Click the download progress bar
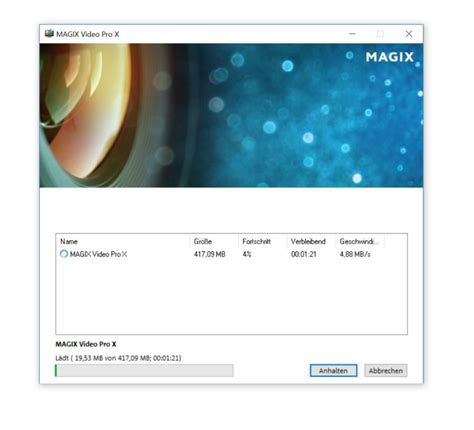The width and height of the screenshot is (474, 430). pos(144,370)
